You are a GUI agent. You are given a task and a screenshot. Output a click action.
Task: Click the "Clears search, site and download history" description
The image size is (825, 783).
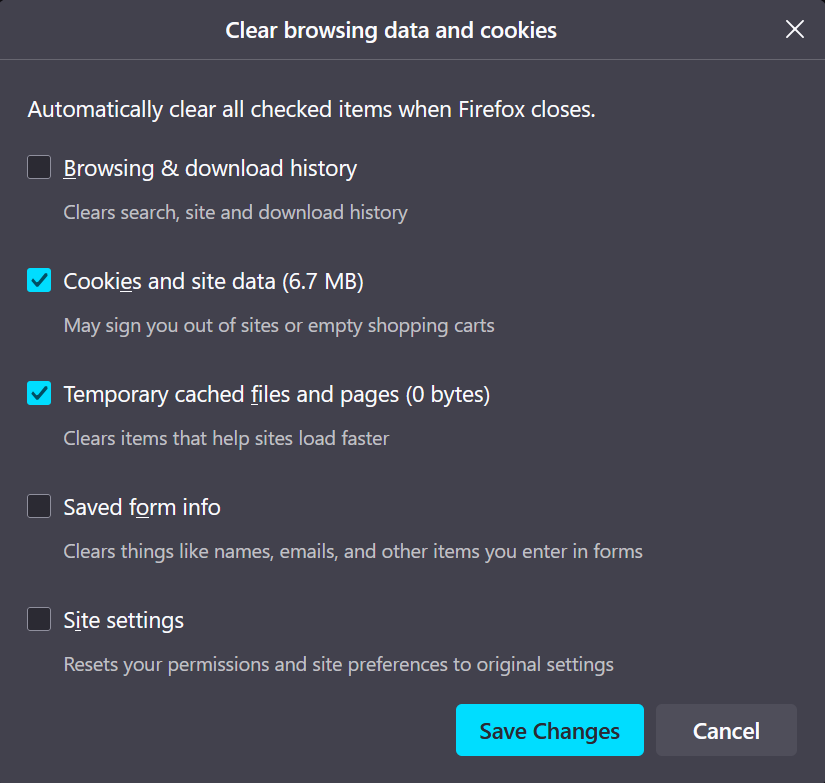(235, 212)
